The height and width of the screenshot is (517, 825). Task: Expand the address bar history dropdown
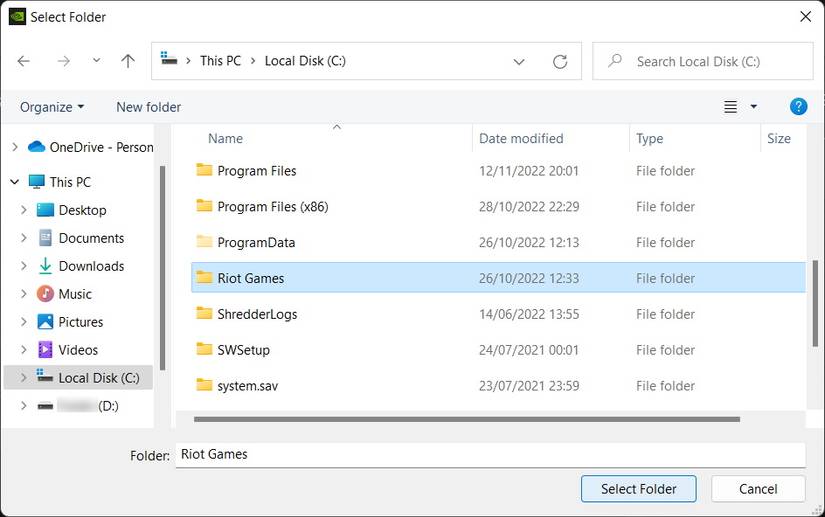[519, 61]
